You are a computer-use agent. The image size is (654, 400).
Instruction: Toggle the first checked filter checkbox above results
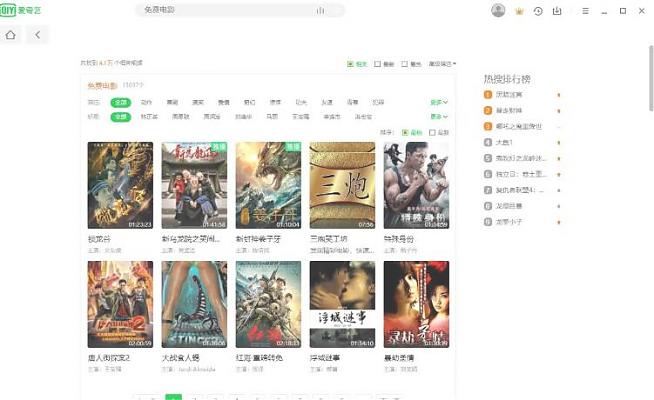click(350, 64)
